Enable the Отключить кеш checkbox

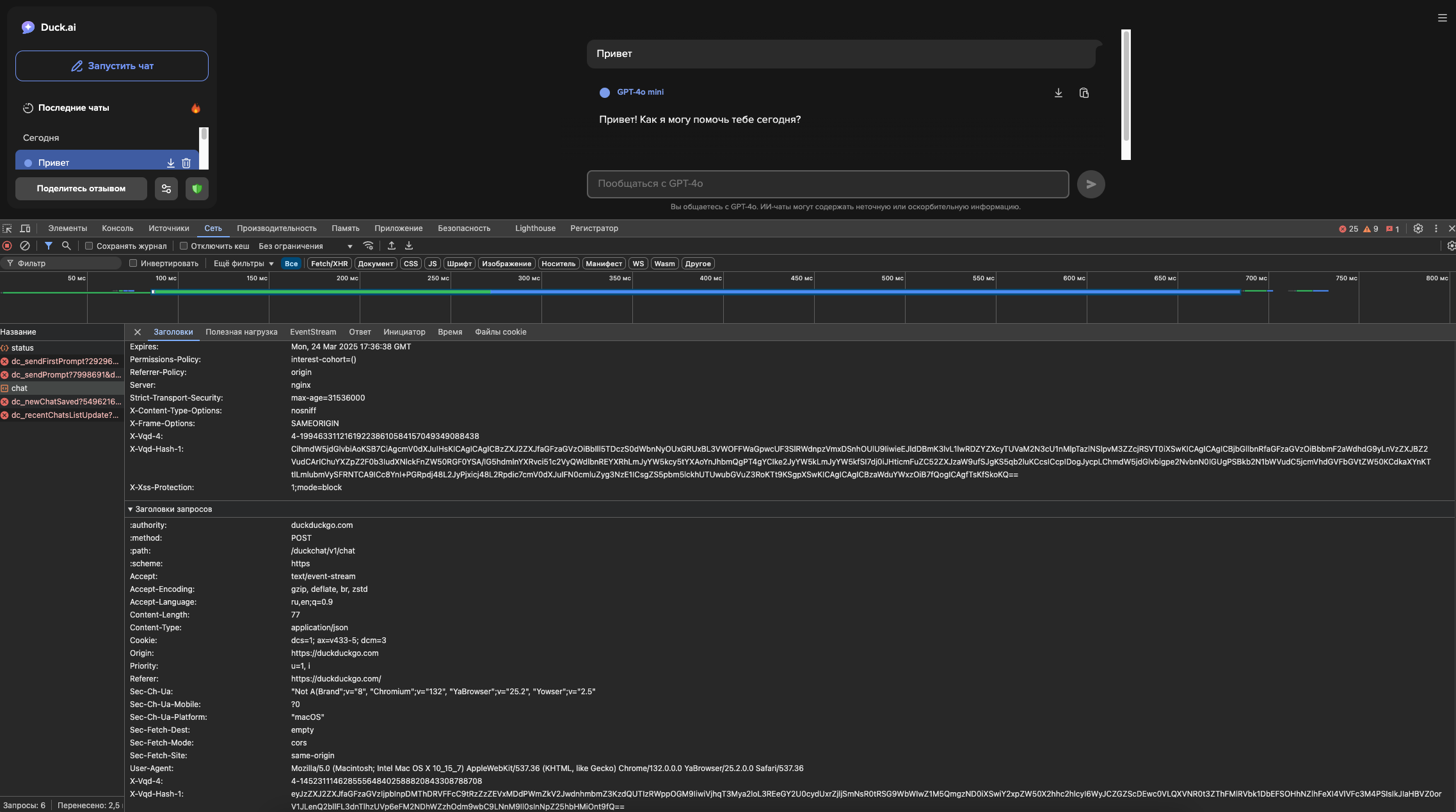tap(184, 246)
